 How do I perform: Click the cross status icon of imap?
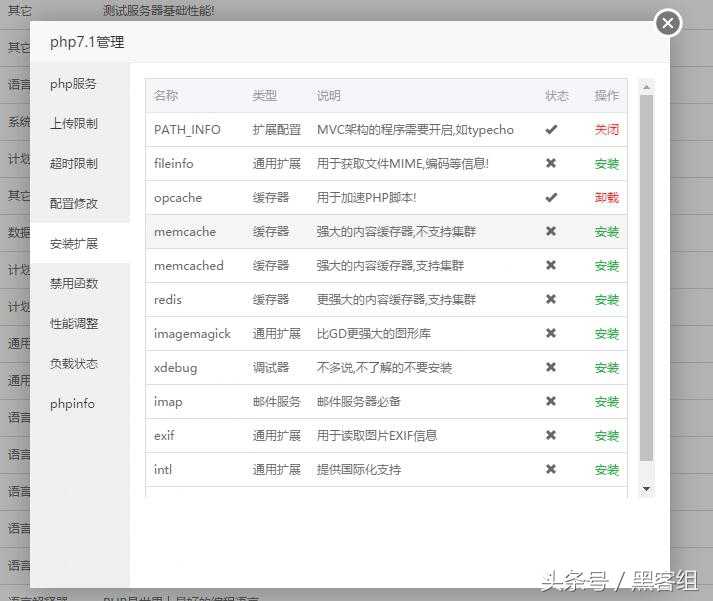pyautogui.click(x=551, y=401)
